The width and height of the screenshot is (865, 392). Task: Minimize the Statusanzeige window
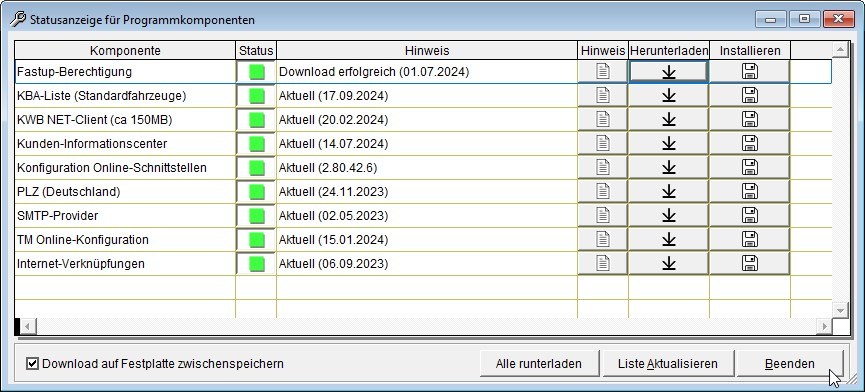771,19
